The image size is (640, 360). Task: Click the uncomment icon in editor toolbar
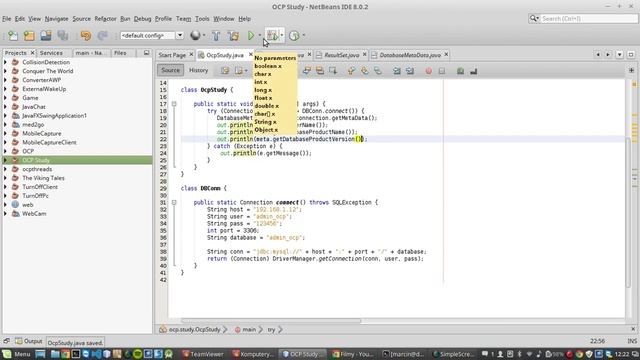click(473, 71)
